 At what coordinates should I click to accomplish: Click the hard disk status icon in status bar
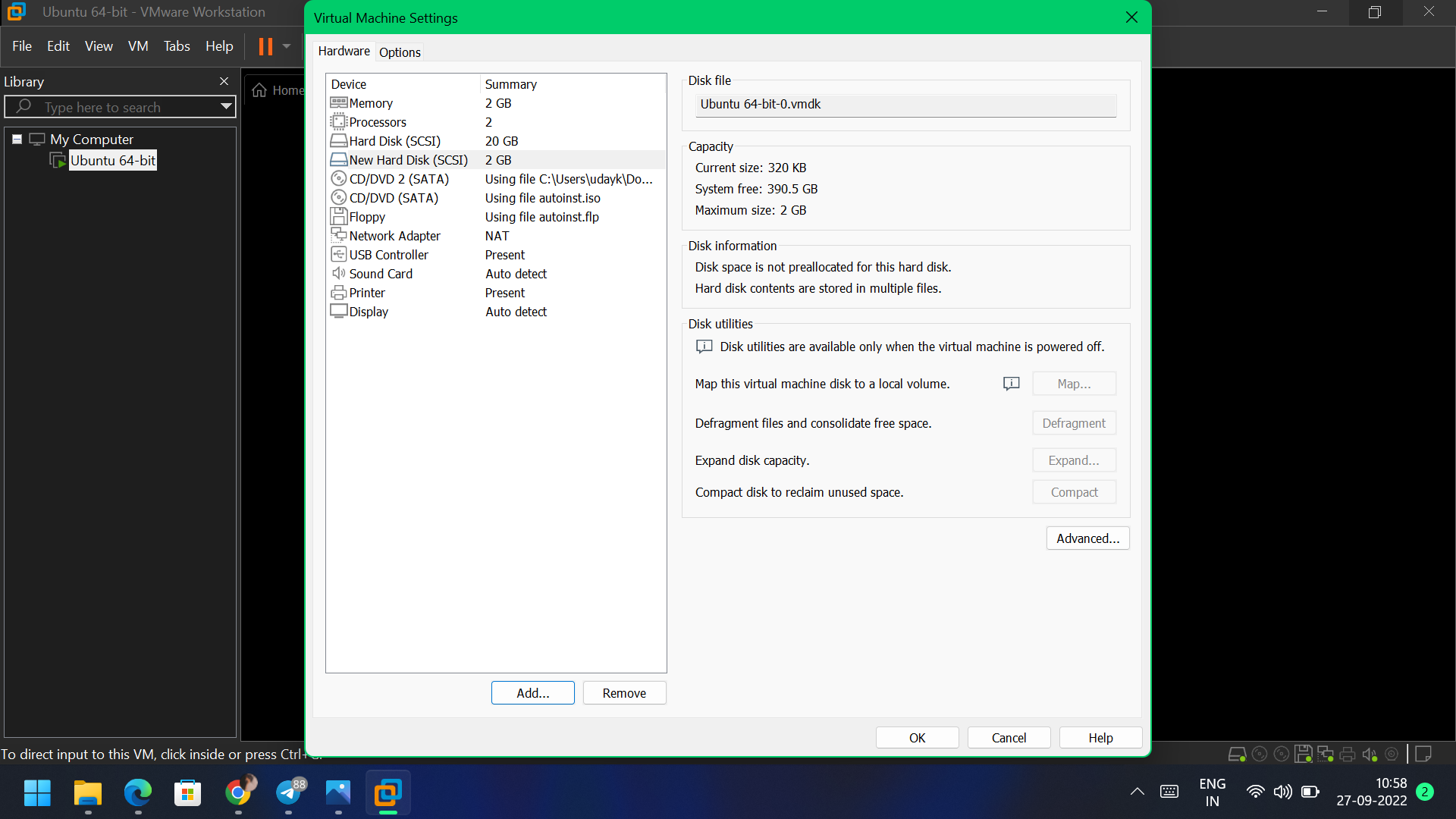click(x=1238, y=753)
